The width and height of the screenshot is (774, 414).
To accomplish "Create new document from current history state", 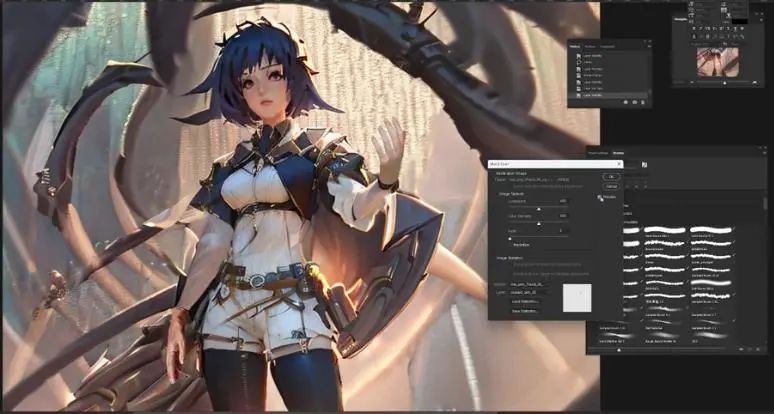I will click(x=626, y=102).
